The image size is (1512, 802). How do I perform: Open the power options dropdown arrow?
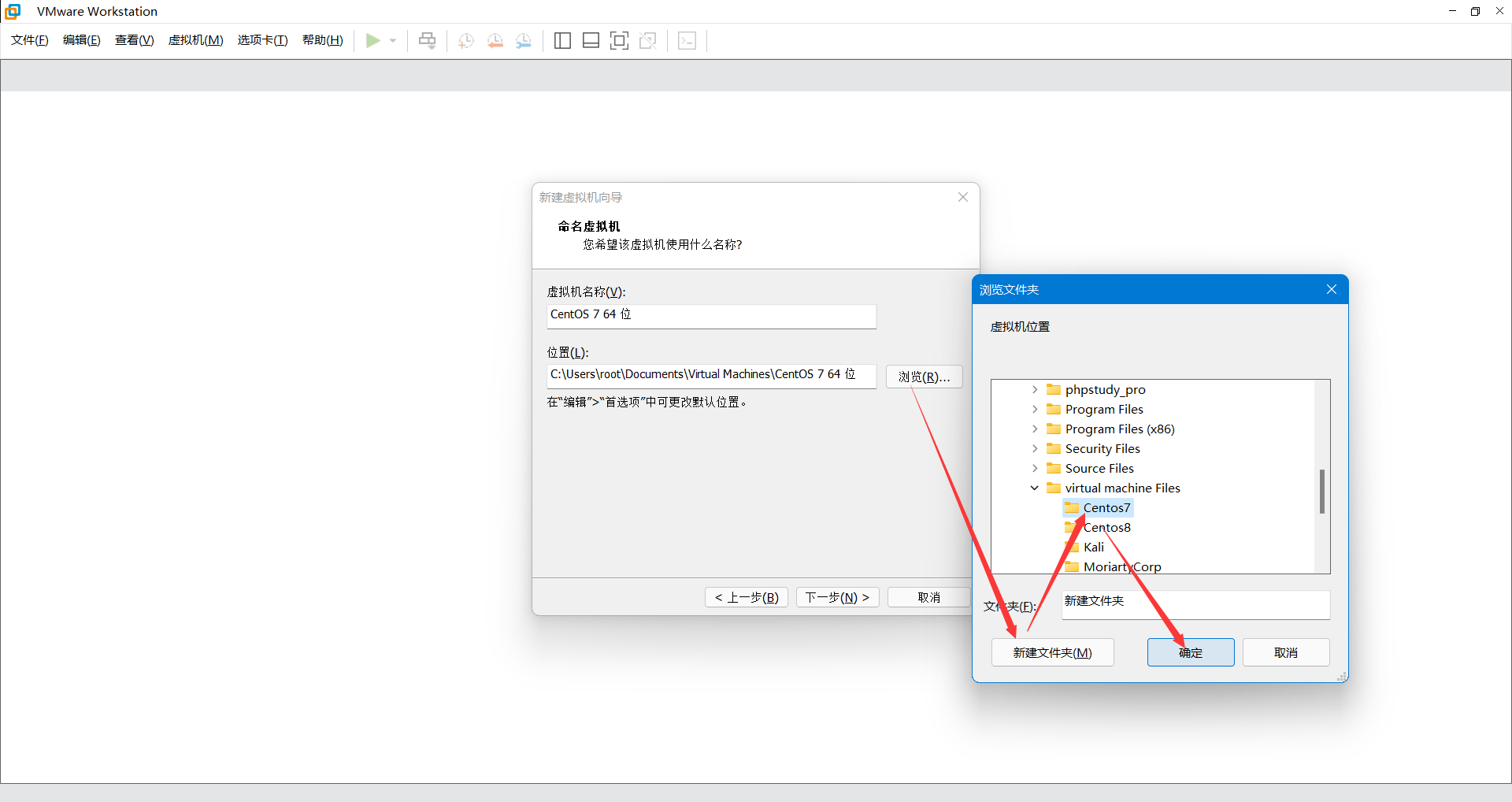tap(393, 40)
